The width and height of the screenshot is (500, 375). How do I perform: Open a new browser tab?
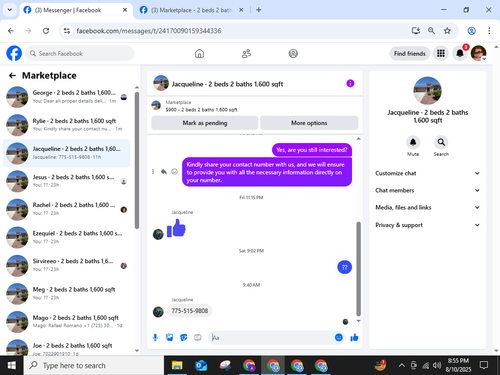click(x=259, y=10)
